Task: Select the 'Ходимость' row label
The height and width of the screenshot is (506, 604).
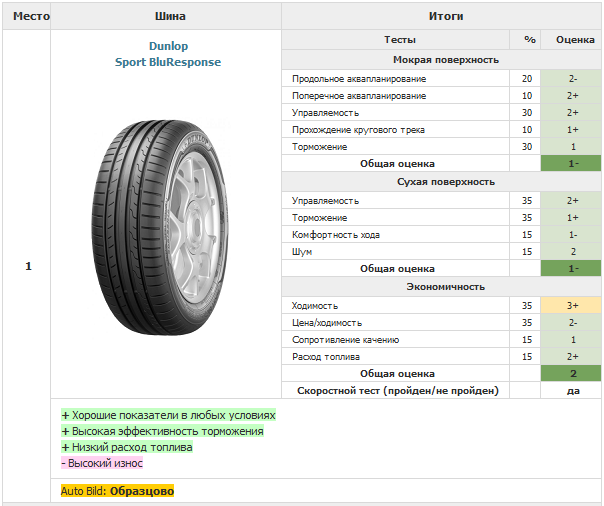Action: pyautogui.click(x=315, y=306)
